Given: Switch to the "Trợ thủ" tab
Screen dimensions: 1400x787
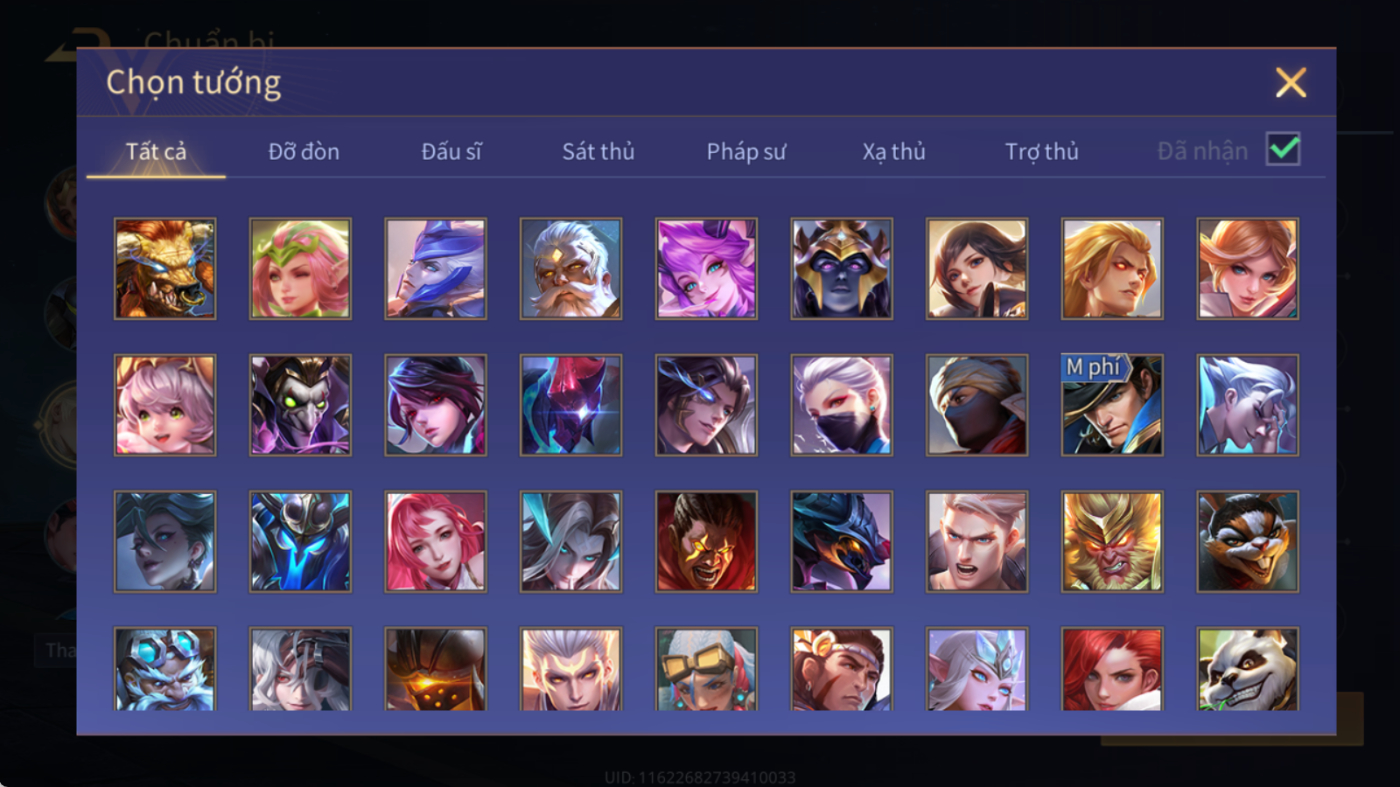Looking at the screenshot, I should click(x=1042, y=152).
